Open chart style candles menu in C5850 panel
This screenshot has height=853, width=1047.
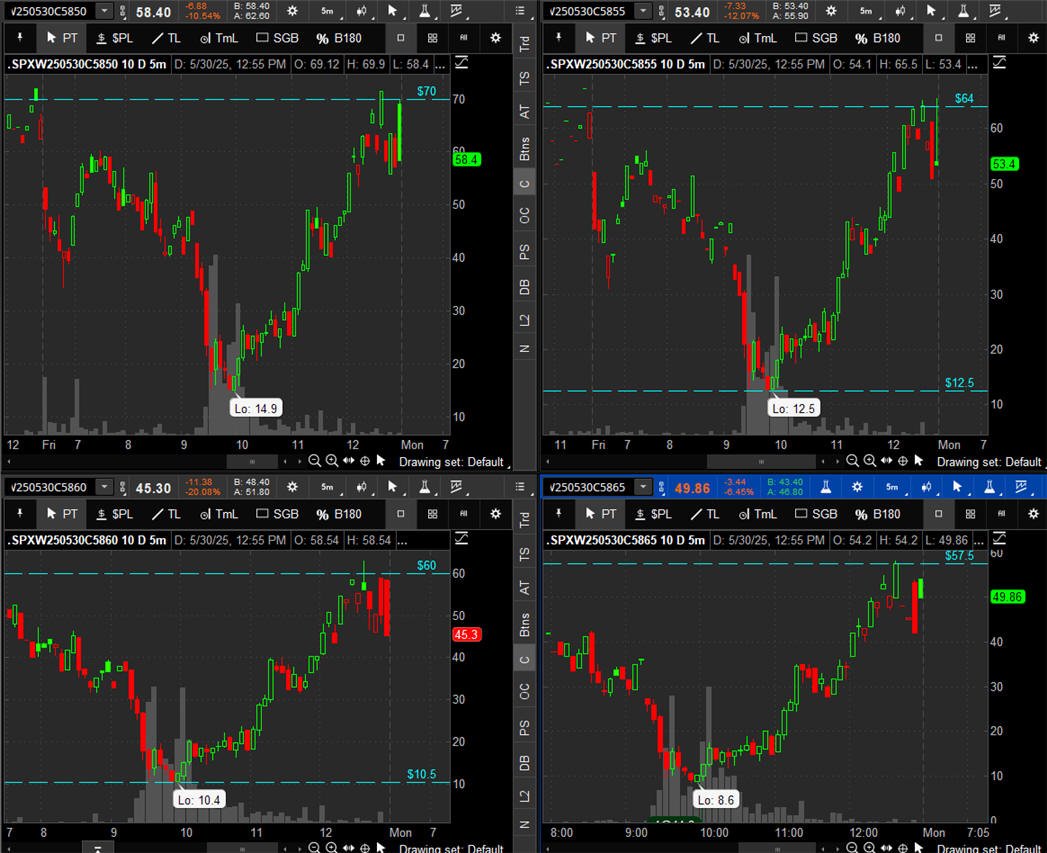pos(361,11)
